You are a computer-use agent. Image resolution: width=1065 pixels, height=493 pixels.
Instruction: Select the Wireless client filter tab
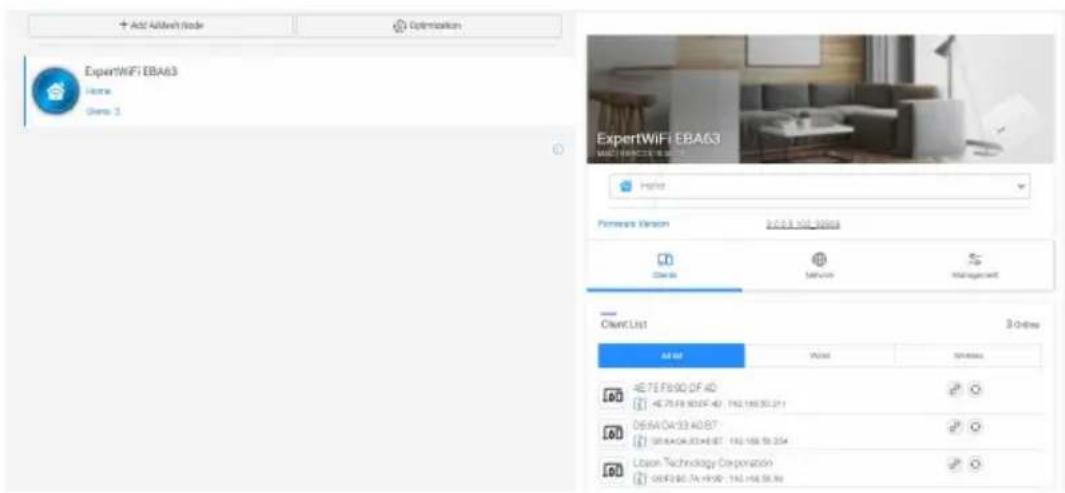point(969,356)
